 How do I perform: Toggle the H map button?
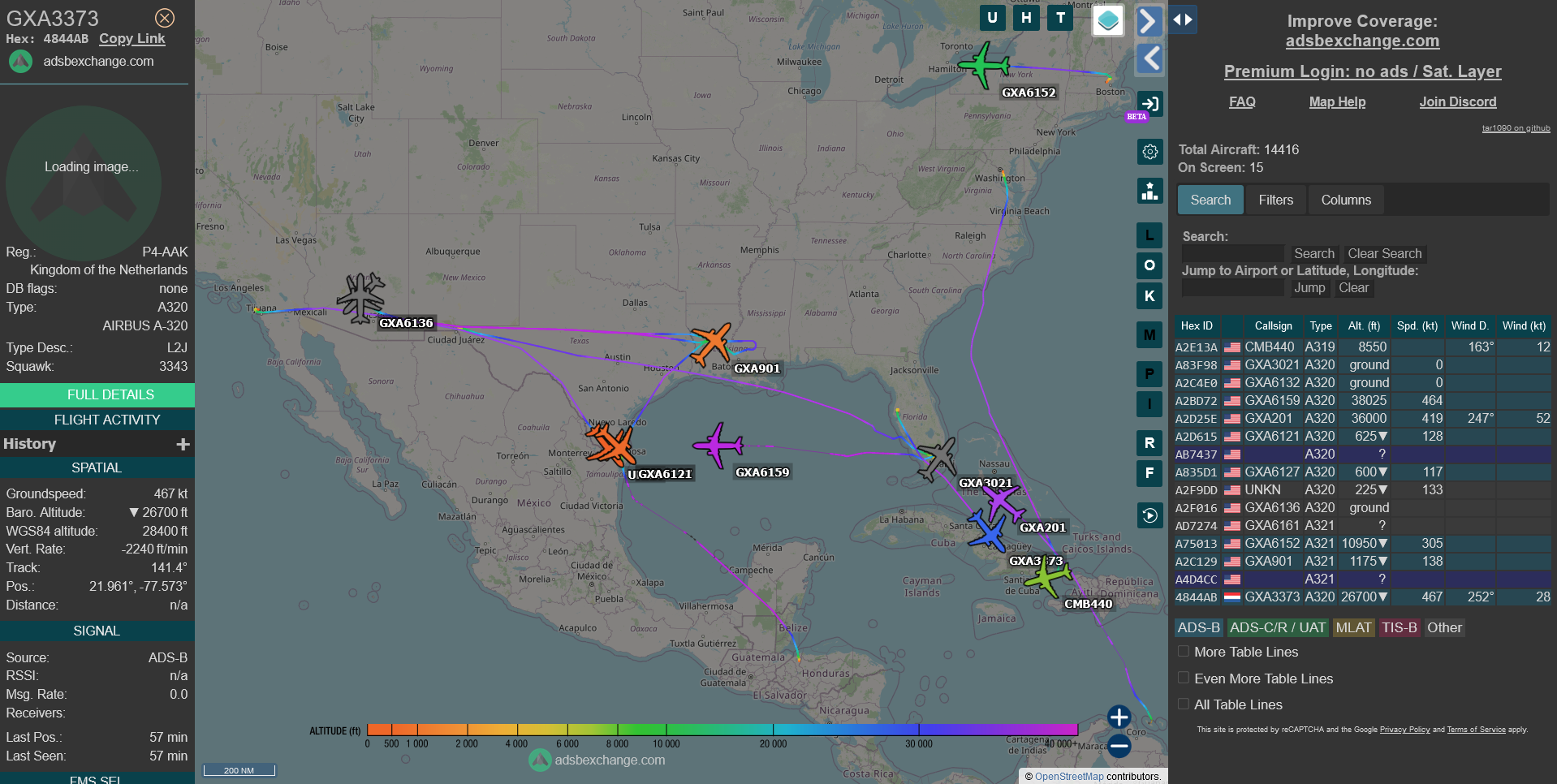click(1026, 18)
